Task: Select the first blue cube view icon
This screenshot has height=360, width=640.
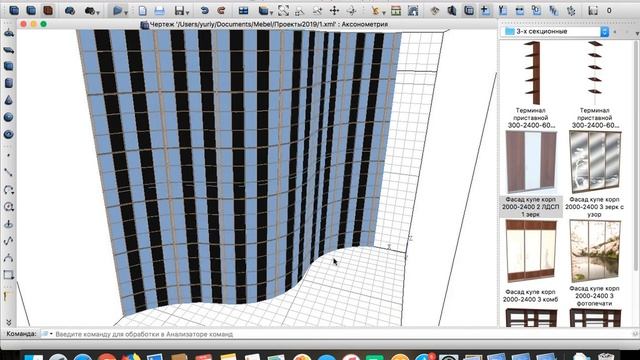Action: [x=14, y=10]
